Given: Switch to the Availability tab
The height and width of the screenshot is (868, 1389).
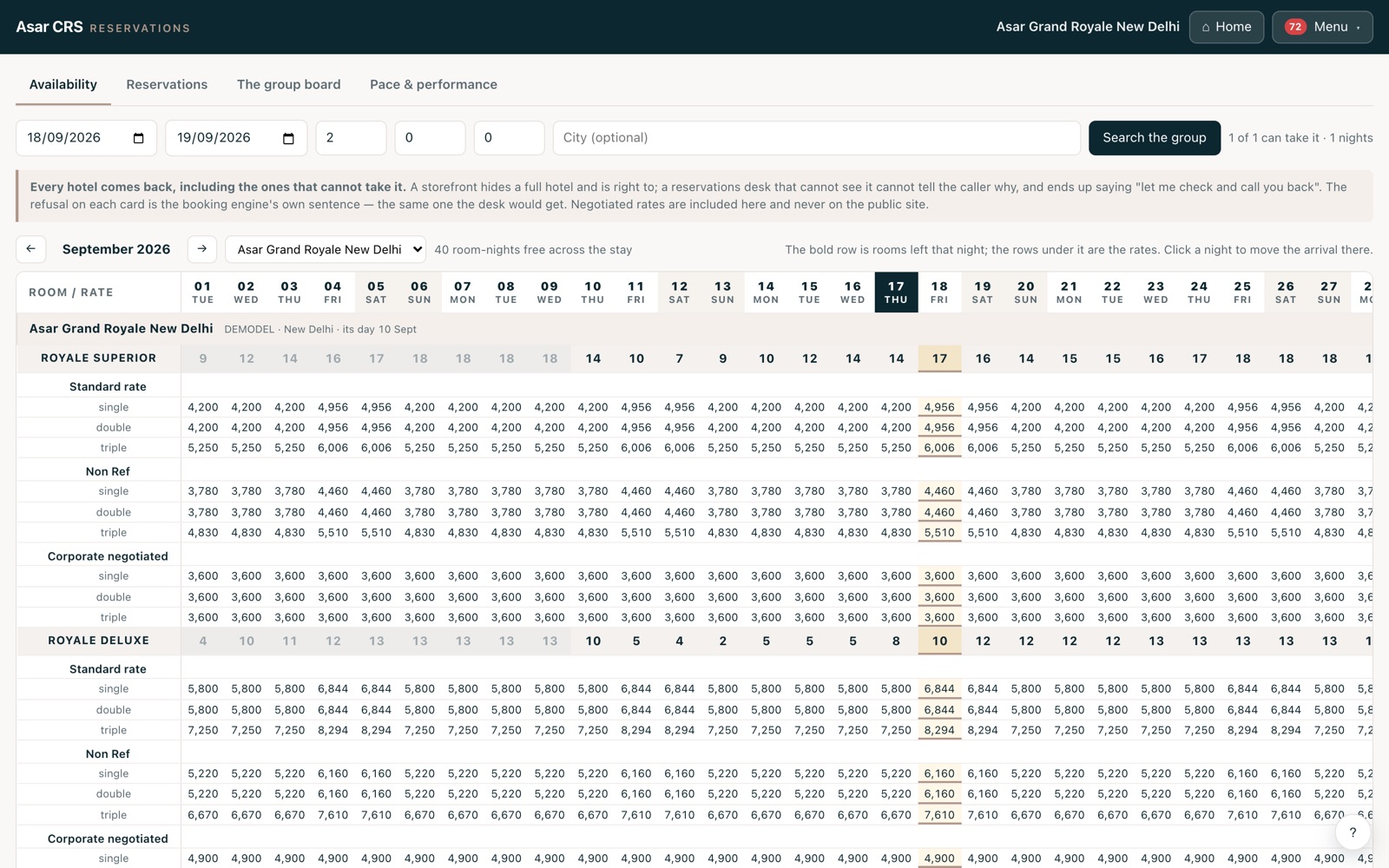Looking at the screenshot, I should point(63,84).
